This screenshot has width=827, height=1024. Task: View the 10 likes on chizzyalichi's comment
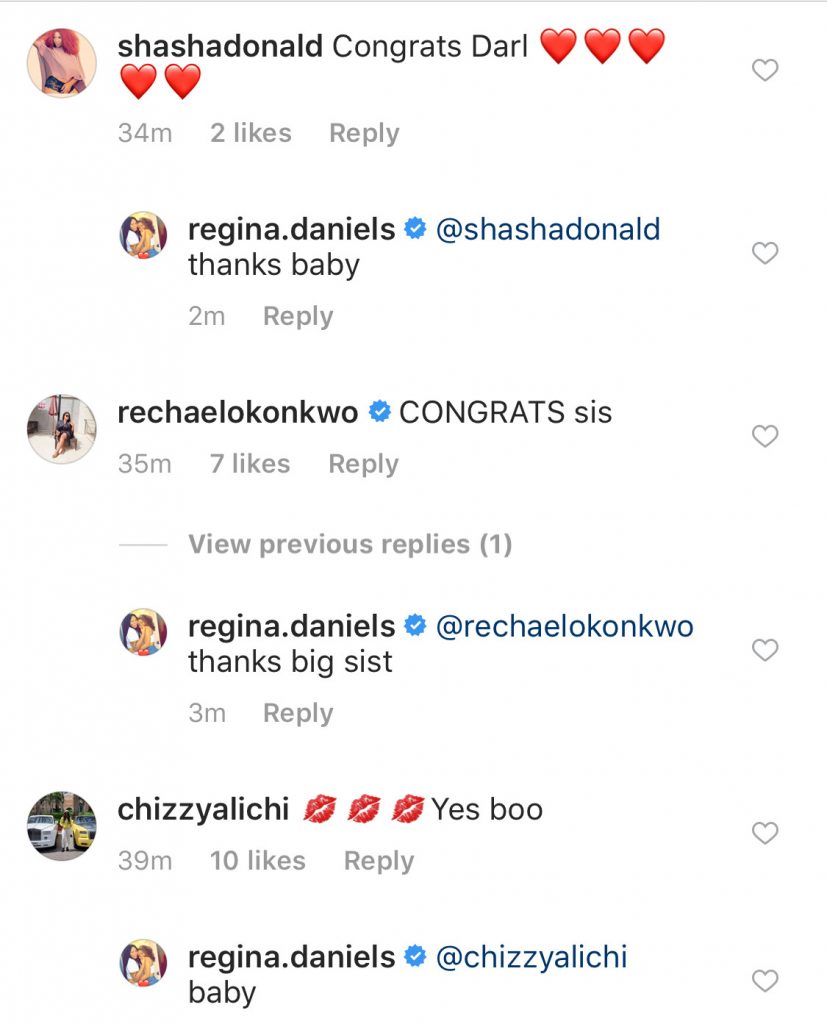pyautogui.click(x=257, y=861)
